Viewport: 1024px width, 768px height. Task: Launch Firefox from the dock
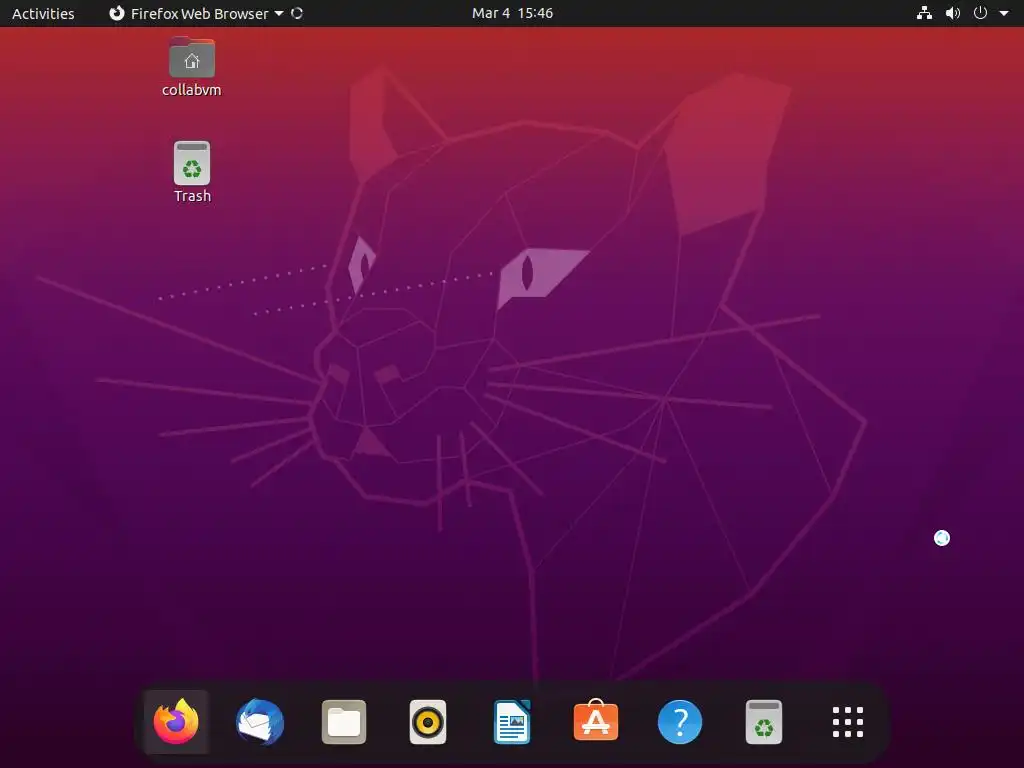pyautogui.click(x=176, y=722)
